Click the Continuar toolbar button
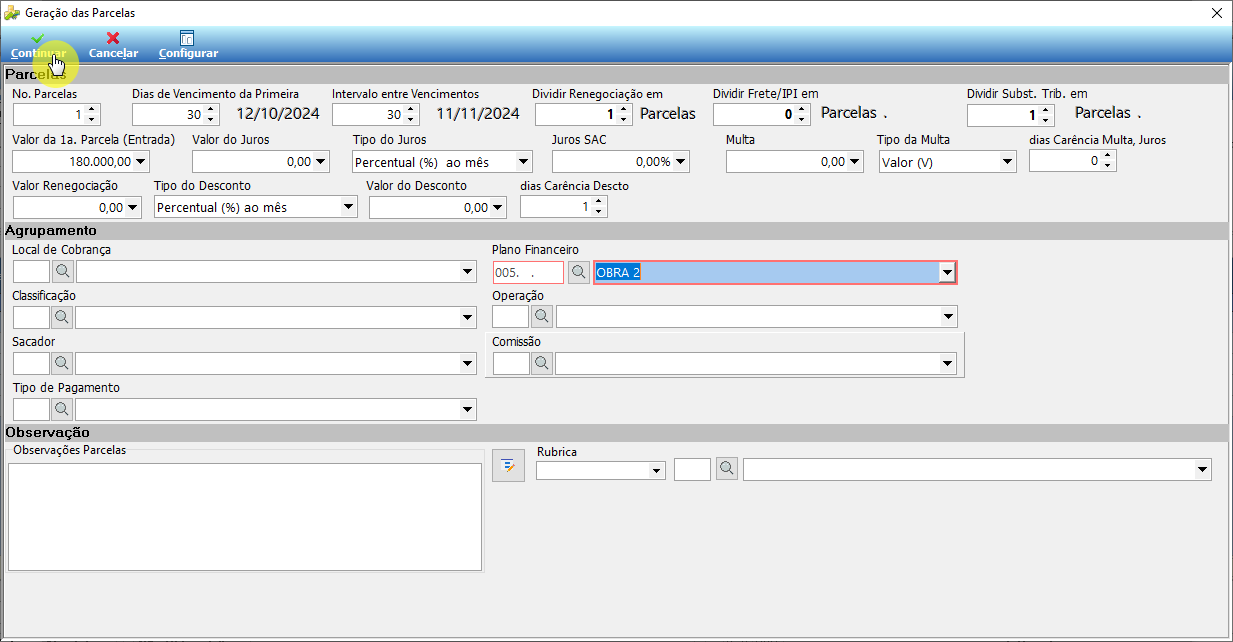 pos(38,45)
